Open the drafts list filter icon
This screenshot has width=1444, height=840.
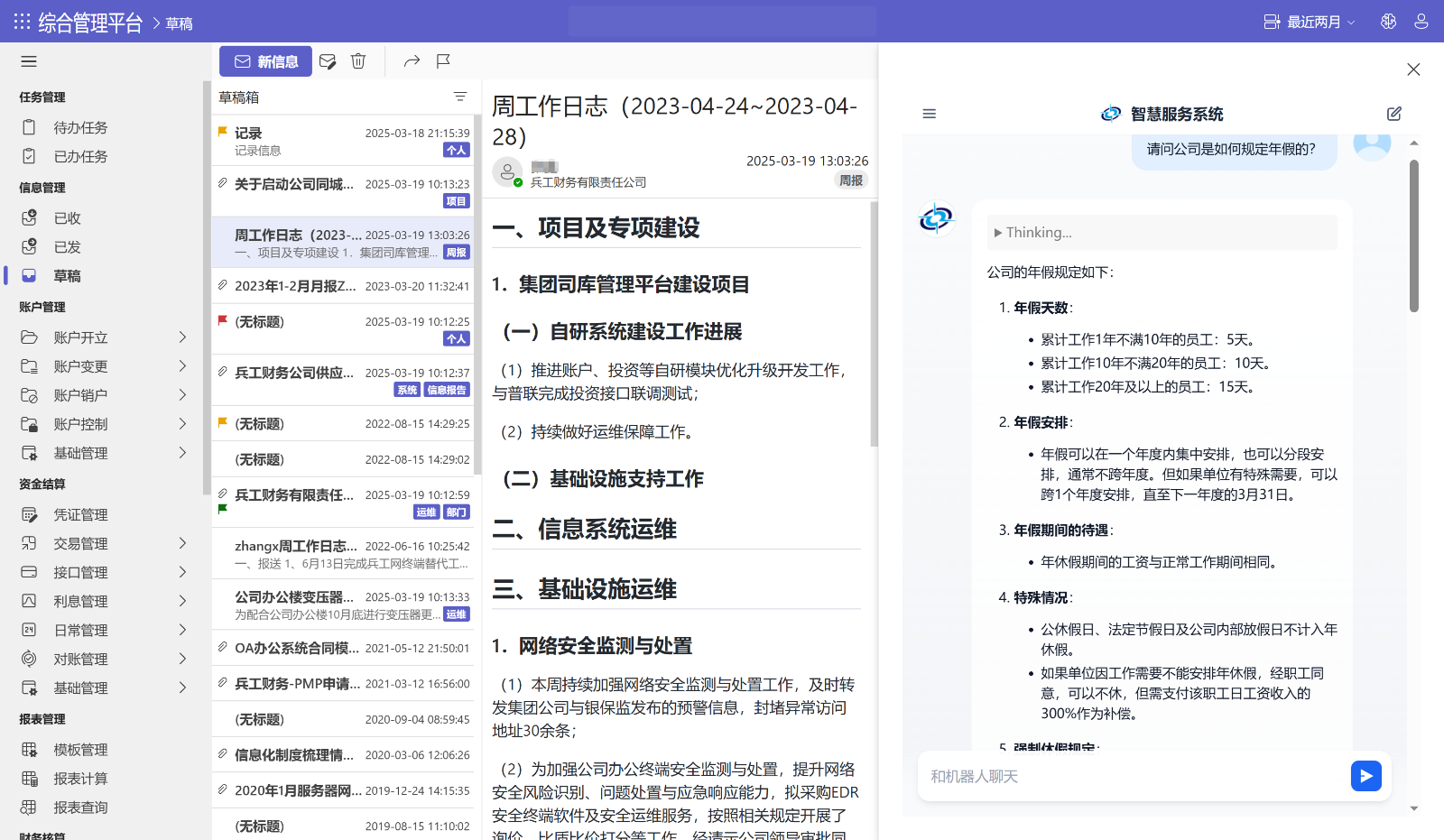tap(460, 97)
